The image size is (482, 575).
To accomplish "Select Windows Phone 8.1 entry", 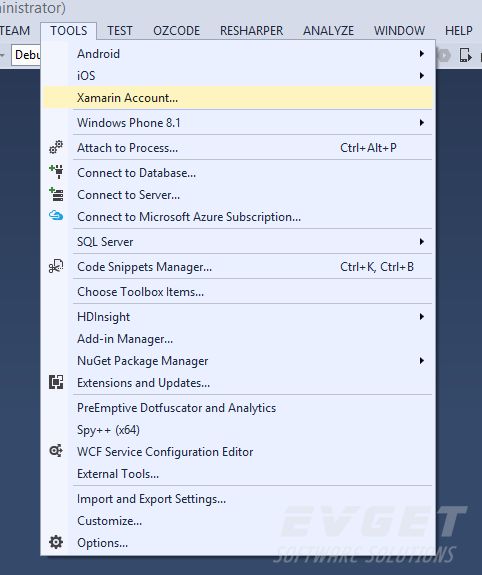I will [x=238, y=122].
